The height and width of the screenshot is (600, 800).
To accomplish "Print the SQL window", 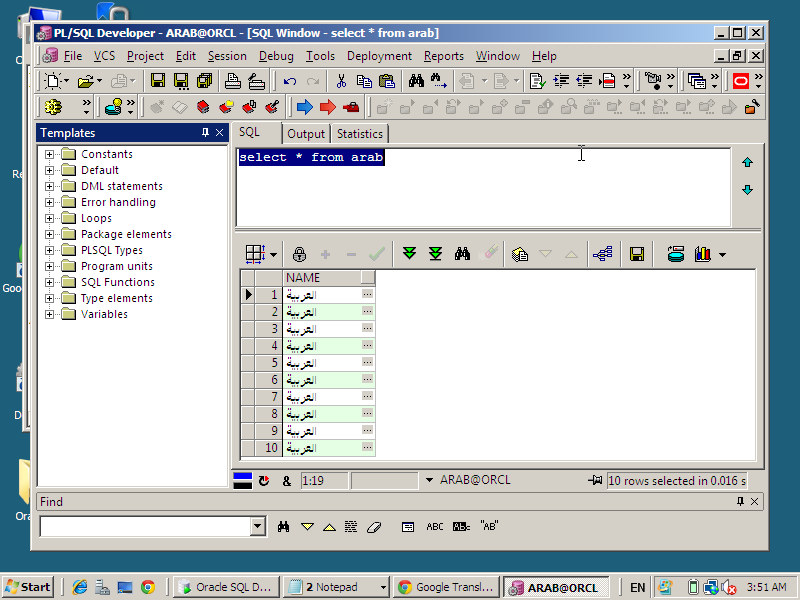I will point(233,81).
